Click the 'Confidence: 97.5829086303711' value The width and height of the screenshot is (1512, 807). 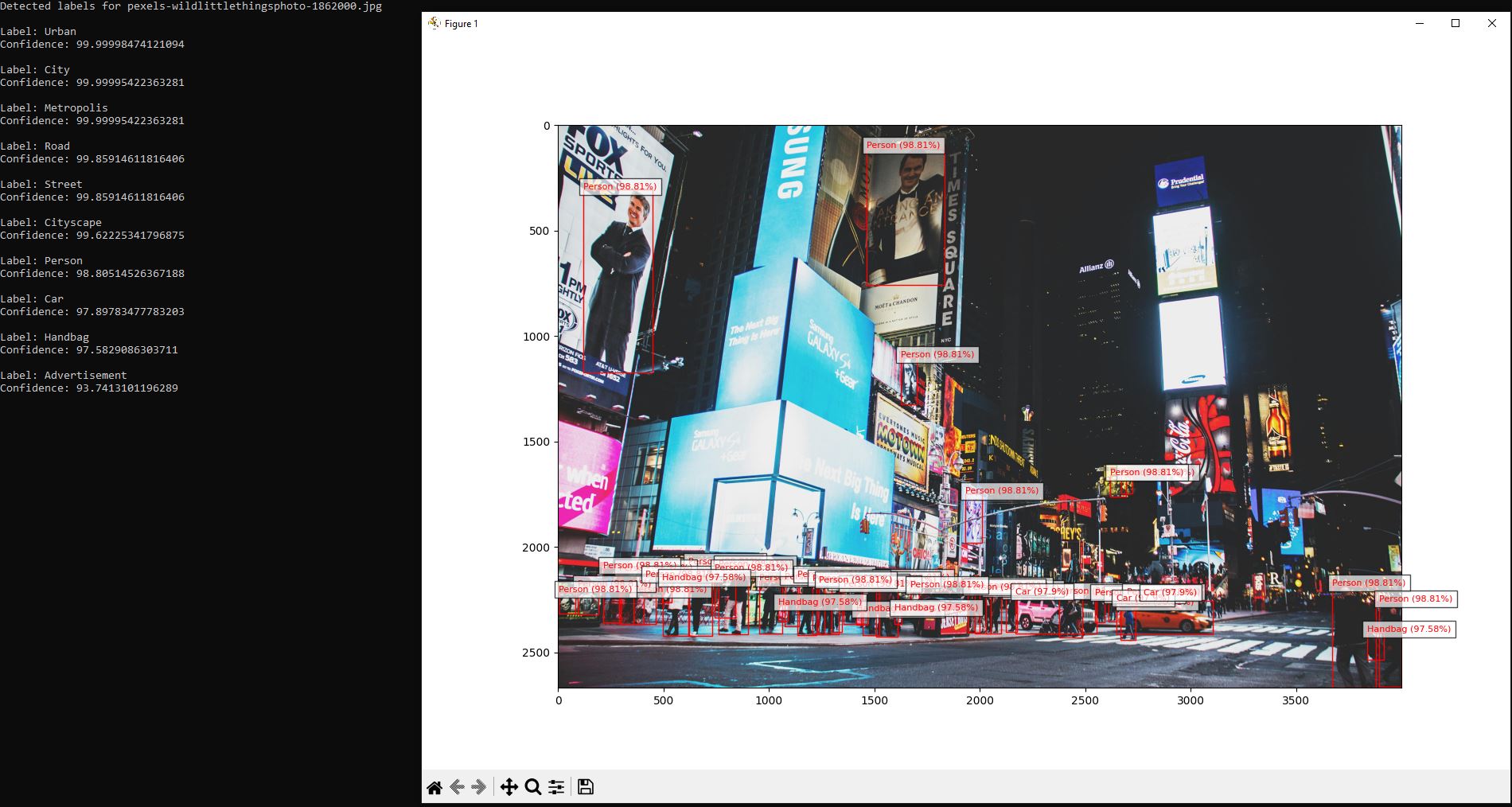pyautogui.click(x=127, y=350)
